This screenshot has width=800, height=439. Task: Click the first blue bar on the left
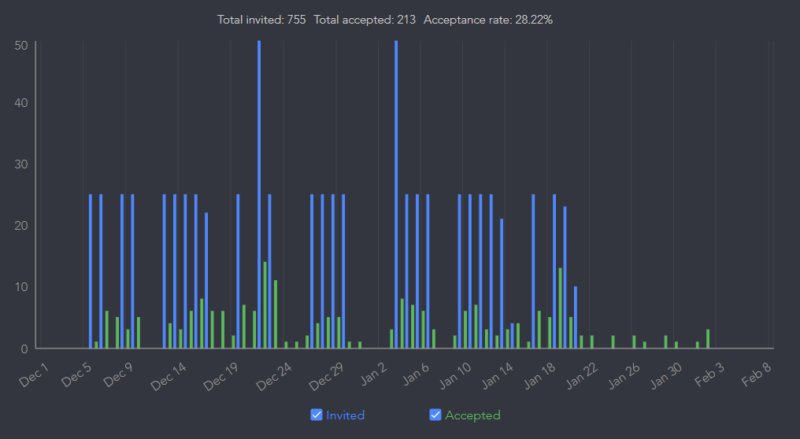coord(90,270)
